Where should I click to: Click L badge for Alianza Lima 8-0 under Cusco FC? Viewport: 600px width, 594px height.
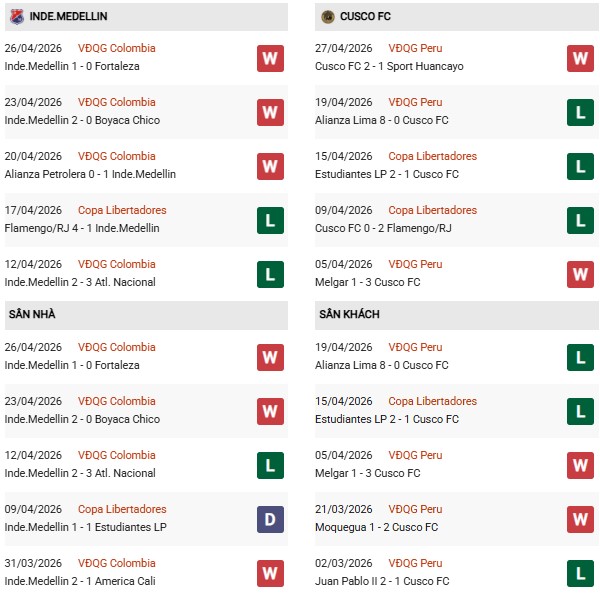[x=581, y=112]
